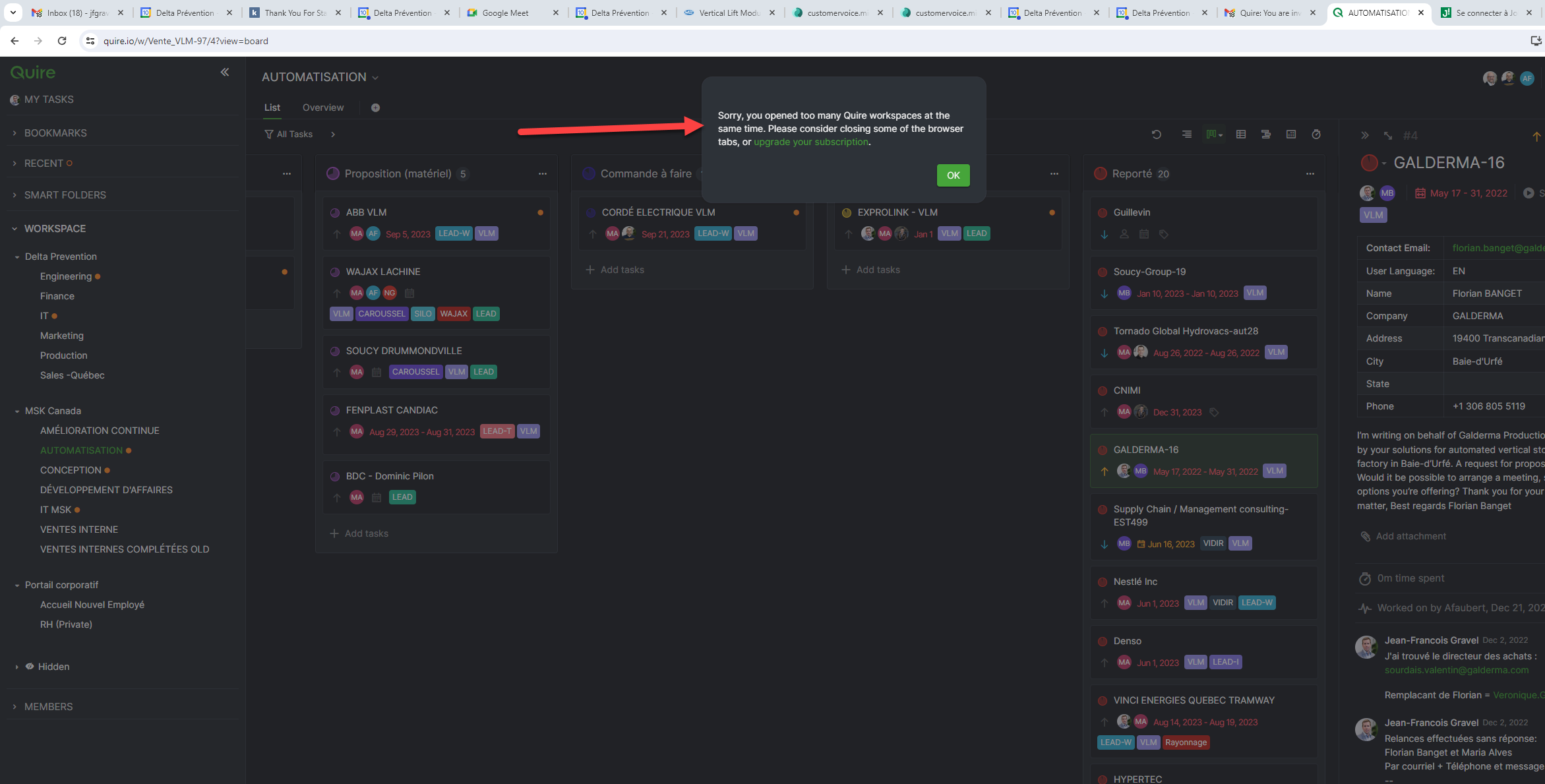Collapse the Quire sidebar with the double chevron
Image resolution: width=1545 pixels, height=784 pixels.
225,73
